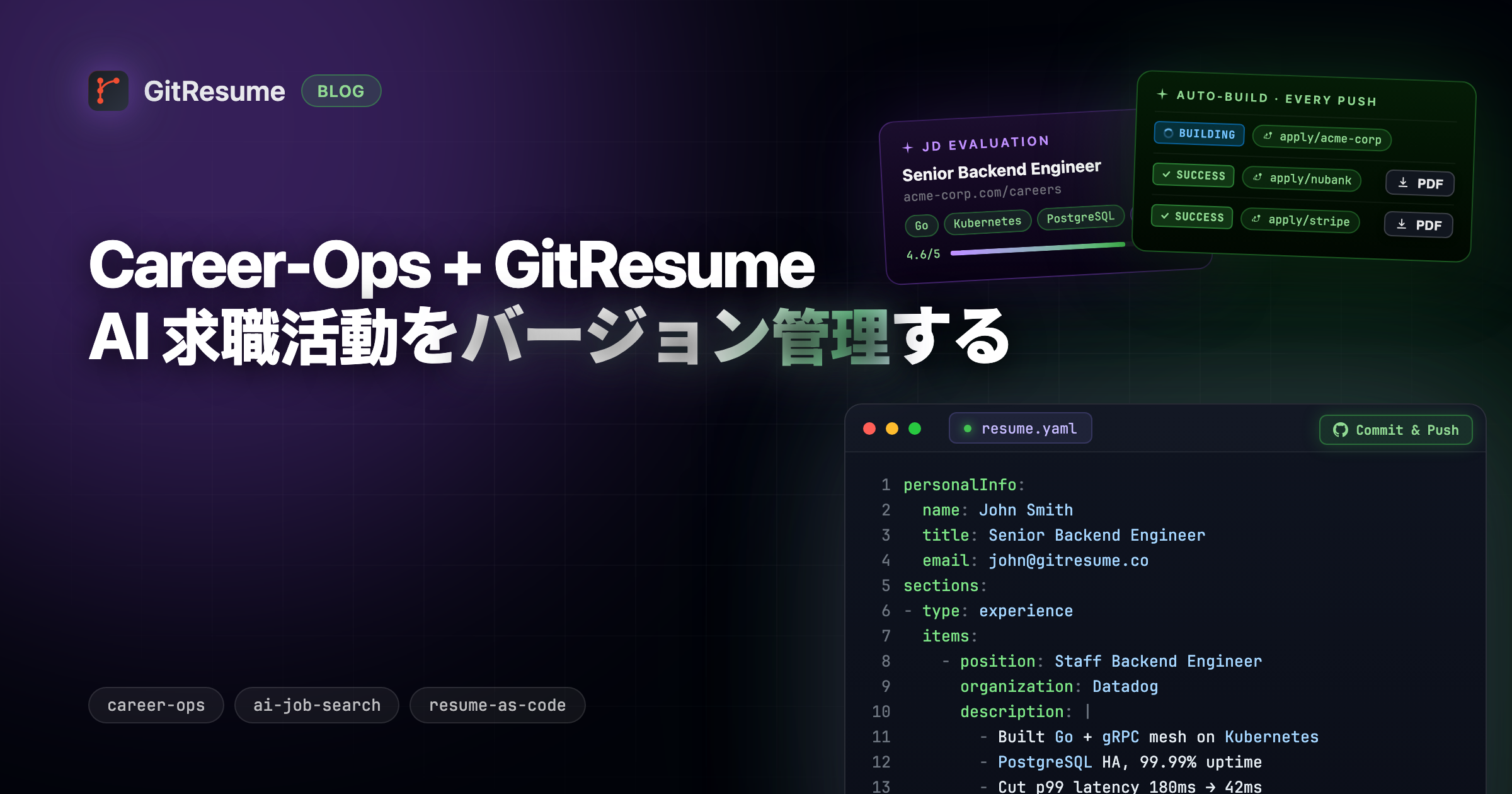The width and height of the screenshot is (1512, 794).
Task: Click the GitResume logo icon
Action: [x=108, y=91]
